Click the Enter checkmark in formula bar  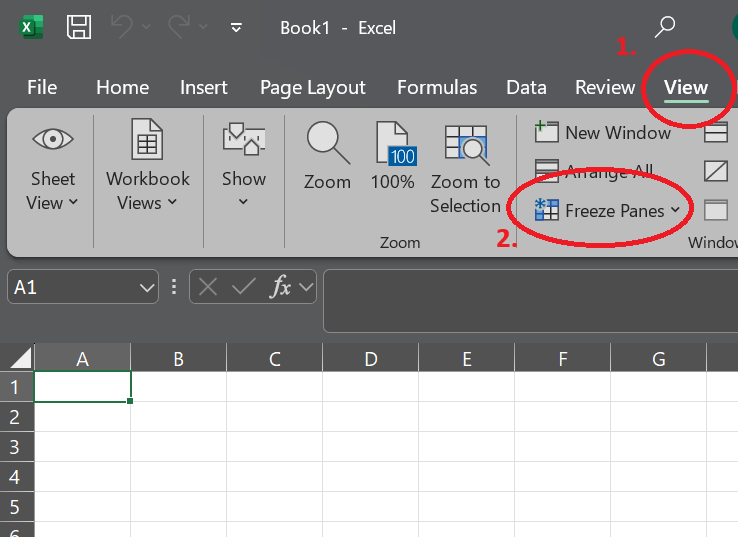pyautogui.click(x=243, y=287)
